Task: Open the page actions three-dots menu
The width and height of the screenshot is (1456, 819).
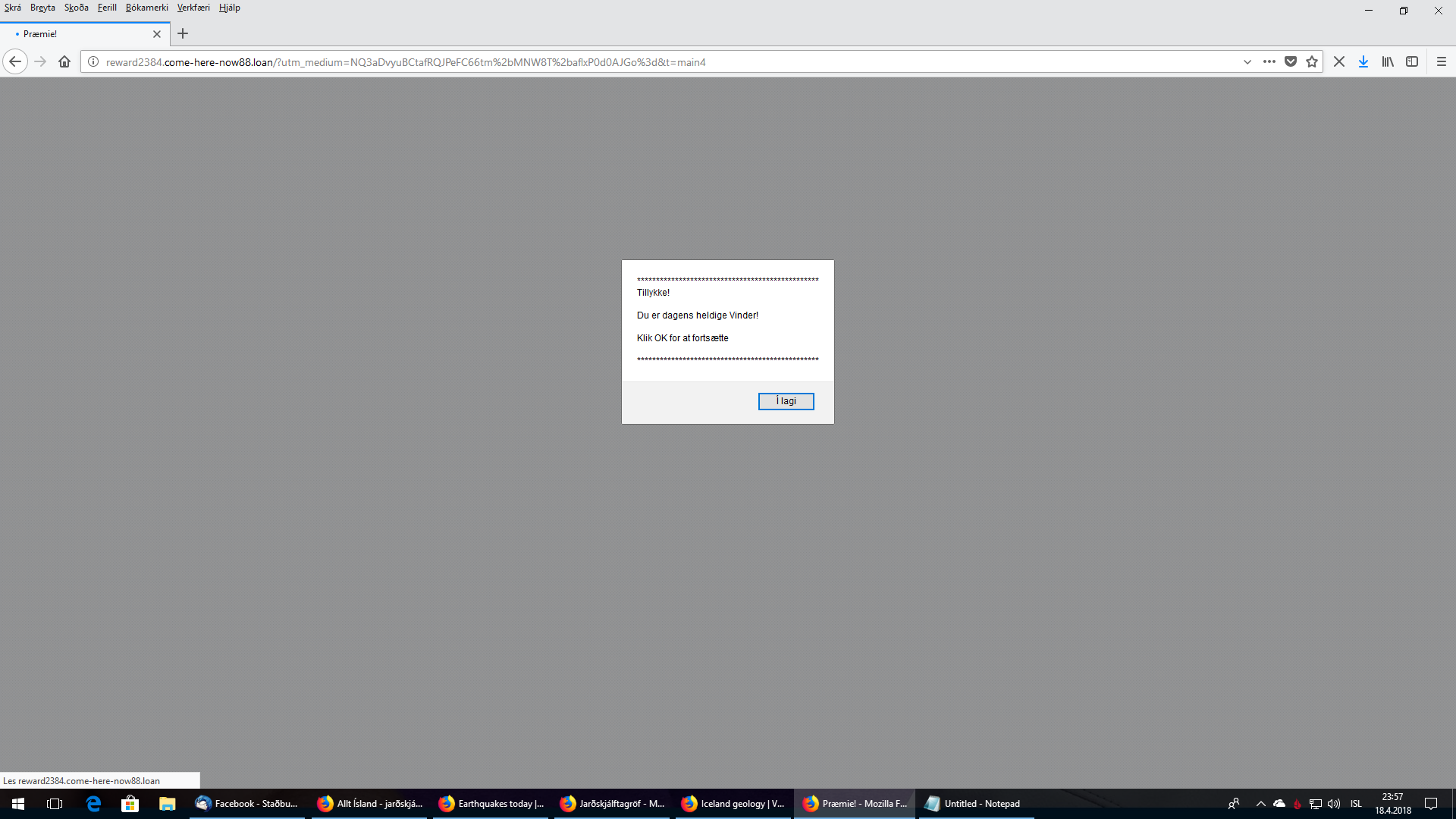Action: tap(1269, 62)
